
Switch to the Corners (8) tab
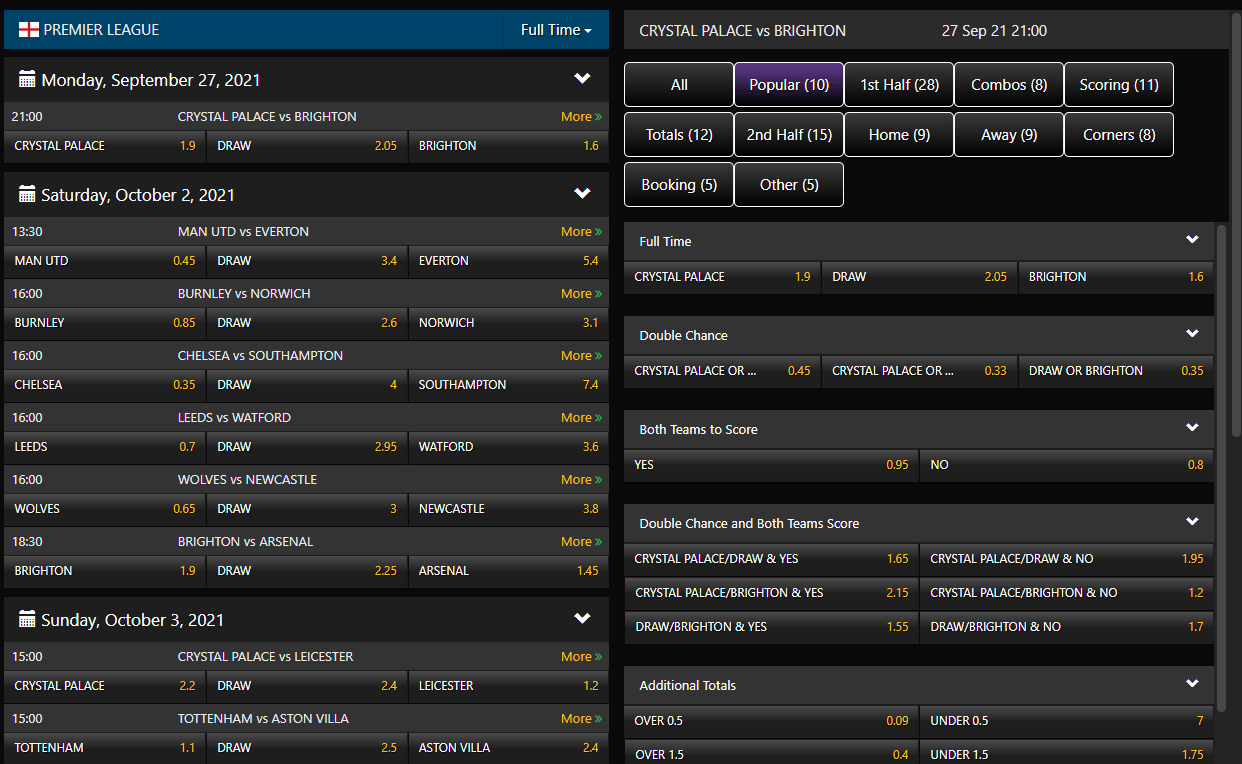point(1119,135)
